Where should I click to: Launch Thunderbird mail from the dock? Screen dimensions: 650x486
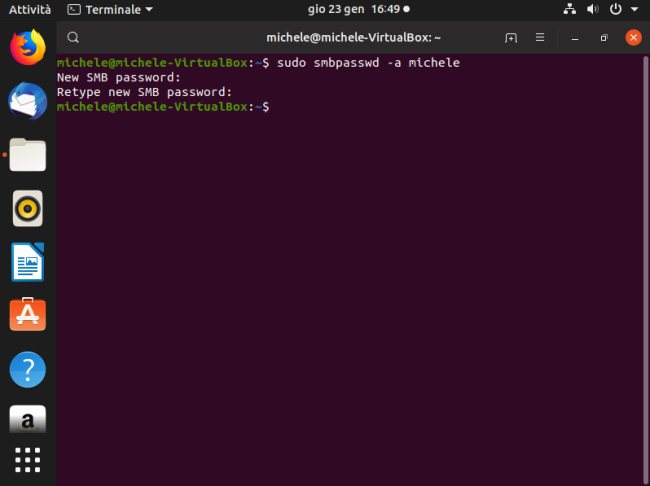[28, 101]
